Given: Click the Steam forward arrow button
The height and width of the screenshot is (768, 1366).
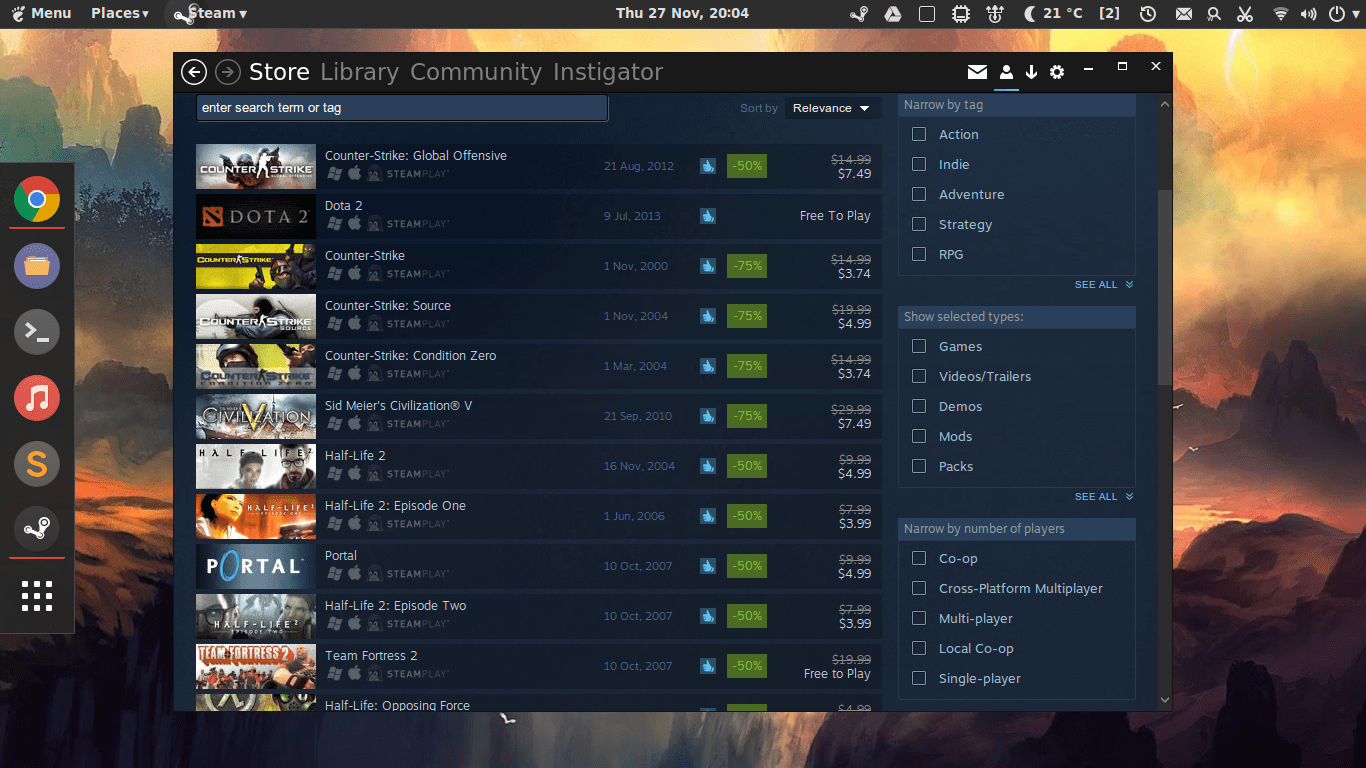Looking at the screenshot, I should (x=228, y=72).
